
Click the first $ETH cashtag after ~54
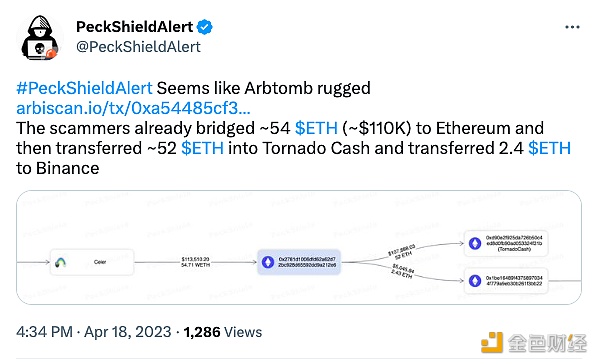[316, 128]
